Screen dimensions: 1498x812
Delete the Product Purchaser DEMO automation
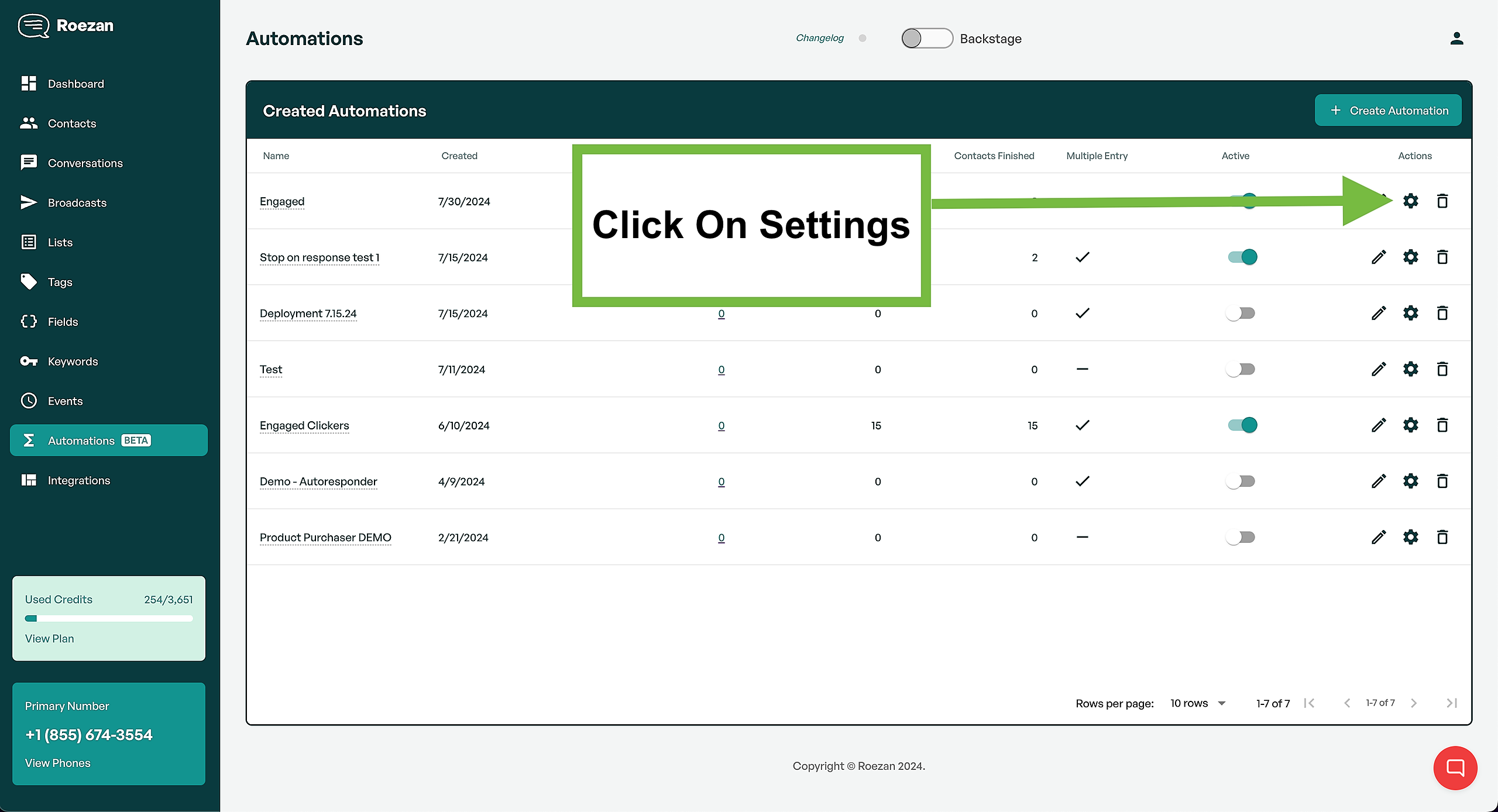click(x=1442, y=537)
